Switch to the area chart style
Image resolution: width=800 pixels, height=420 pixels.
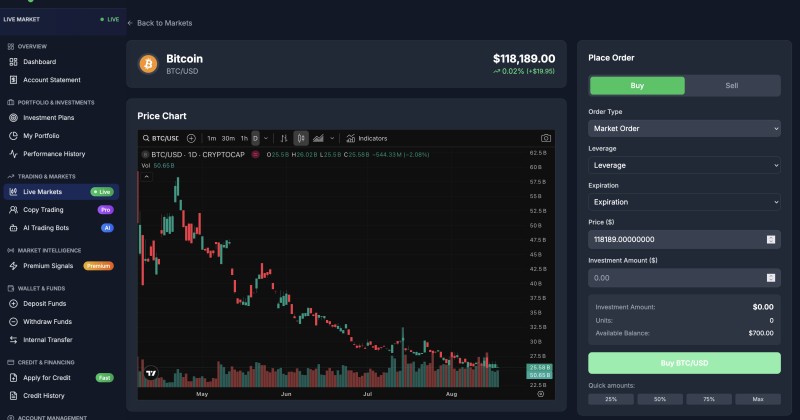tap(318, 138)
